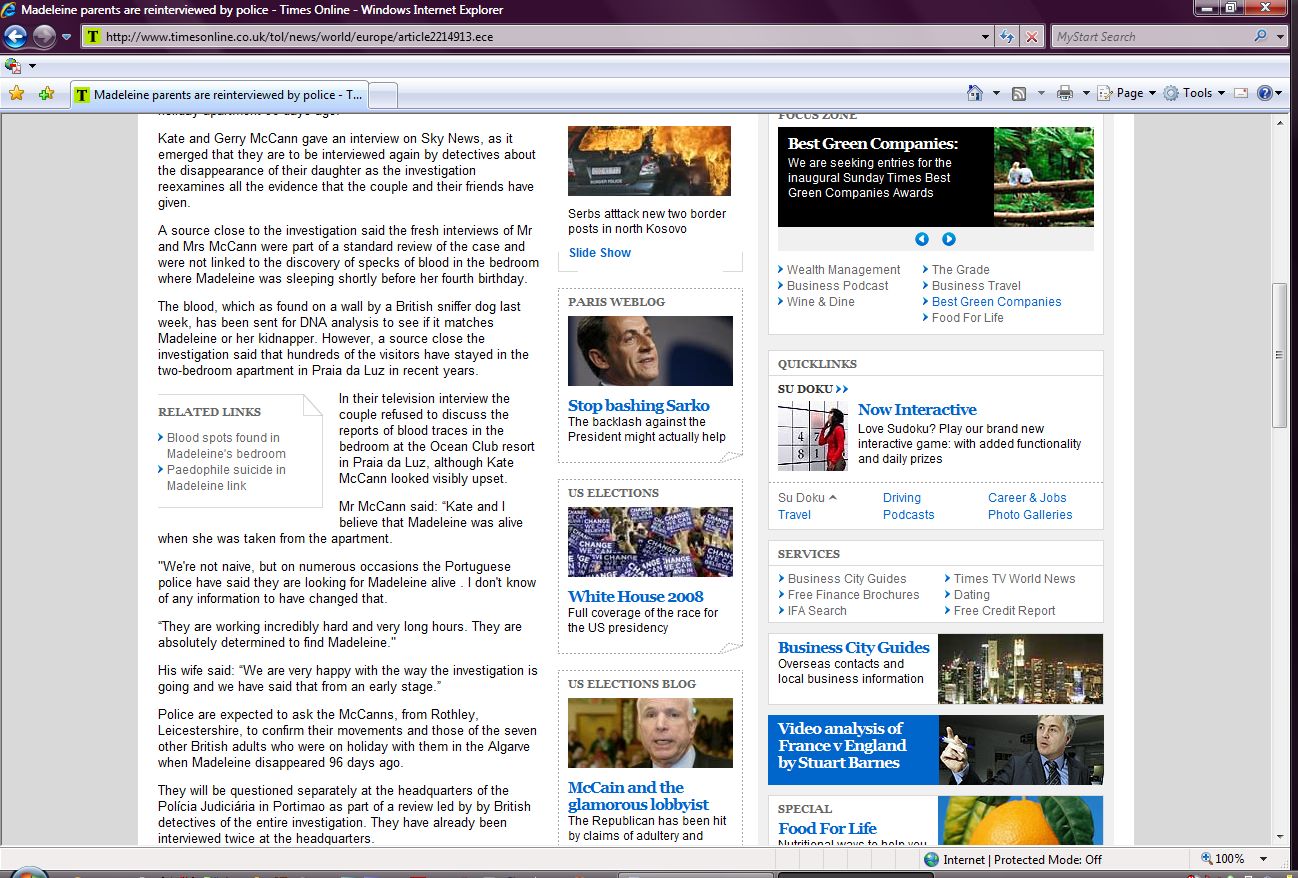
Task: Select the Madeleine article browser tab
Action: click(220, 95)
